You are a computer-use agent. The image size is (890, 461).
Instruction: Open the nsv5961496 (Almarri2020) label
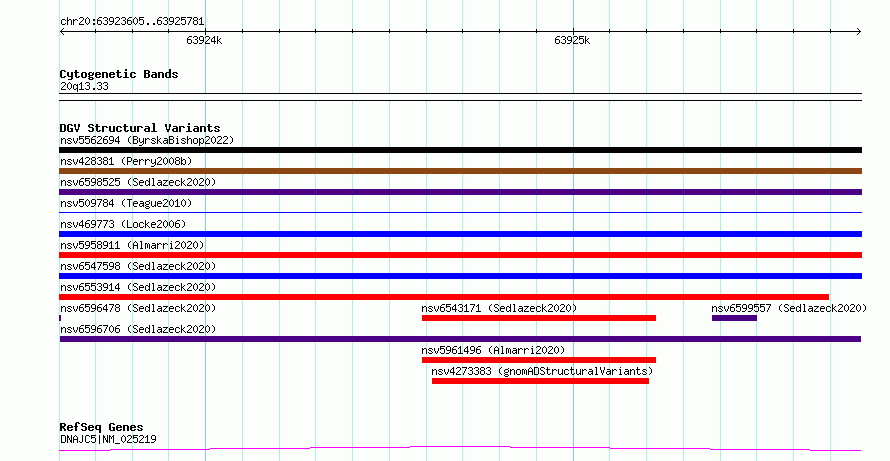click(x=493, y=350)
